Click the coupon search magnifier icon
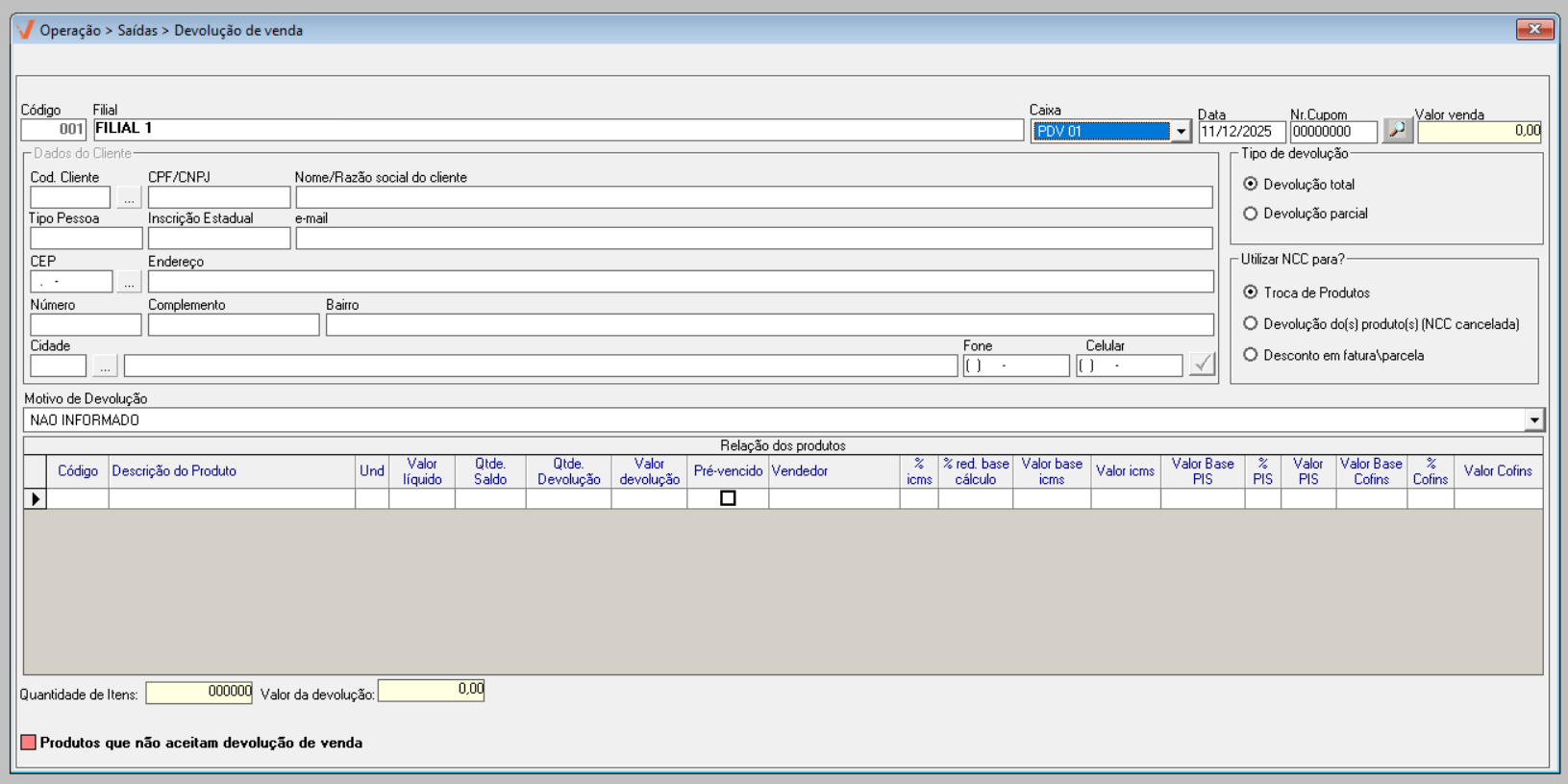 click(x=1397, y=131)
